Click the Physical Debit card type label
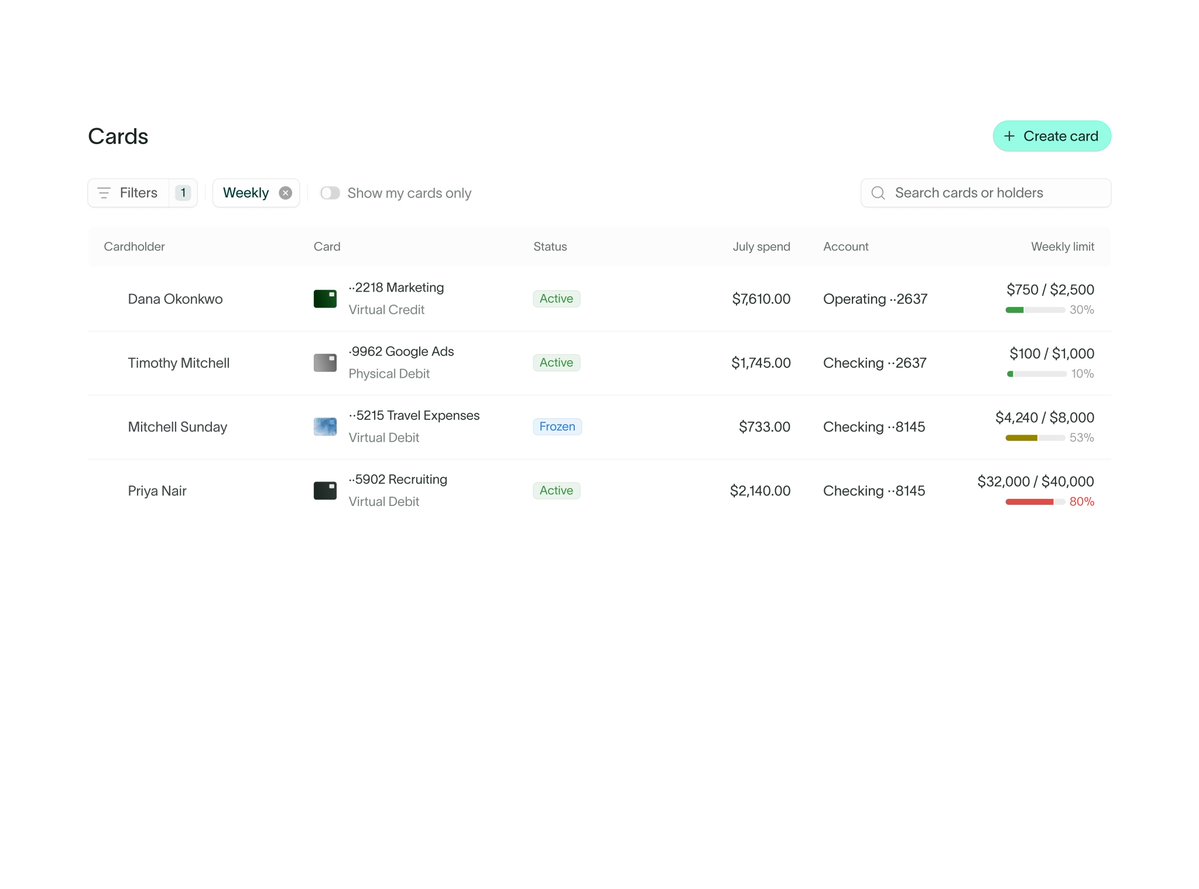The height and width of the screenshot is (889, 1199). pos(388,374)
